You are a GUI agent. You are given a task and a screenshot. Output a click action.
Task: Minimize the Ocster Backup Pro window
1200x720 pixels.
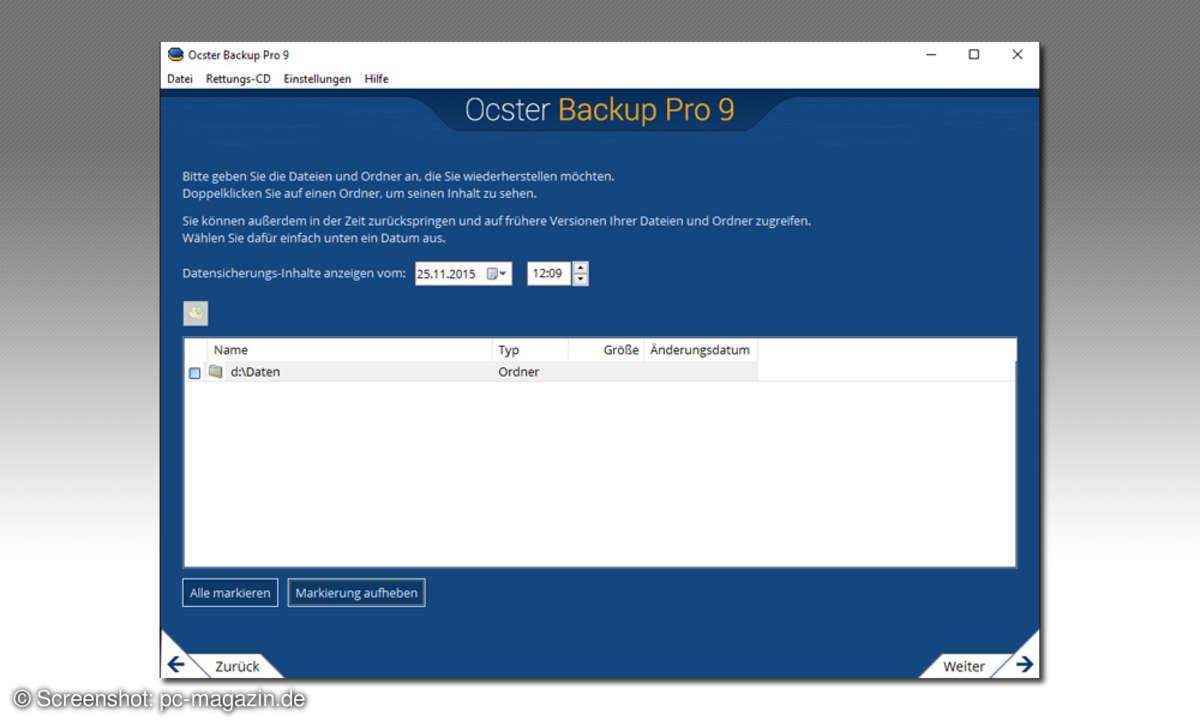931,55
